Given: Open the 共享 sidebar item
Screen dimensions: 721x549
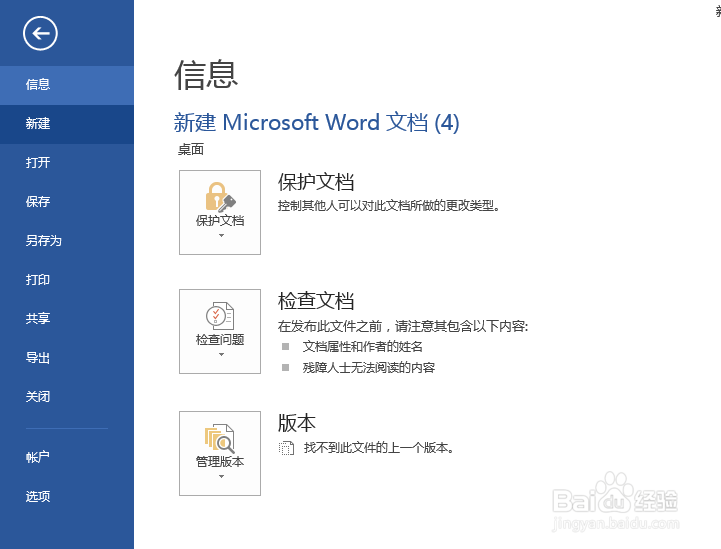Looking at the screenshot, I should [67, 319].
